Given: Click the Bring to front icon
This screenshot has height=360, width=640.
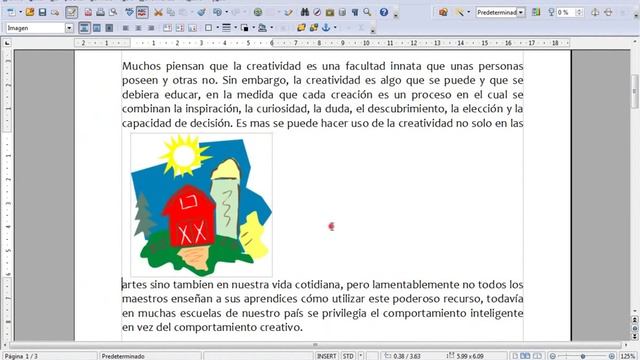Looking at the screenshot, I should coord(301,28).
